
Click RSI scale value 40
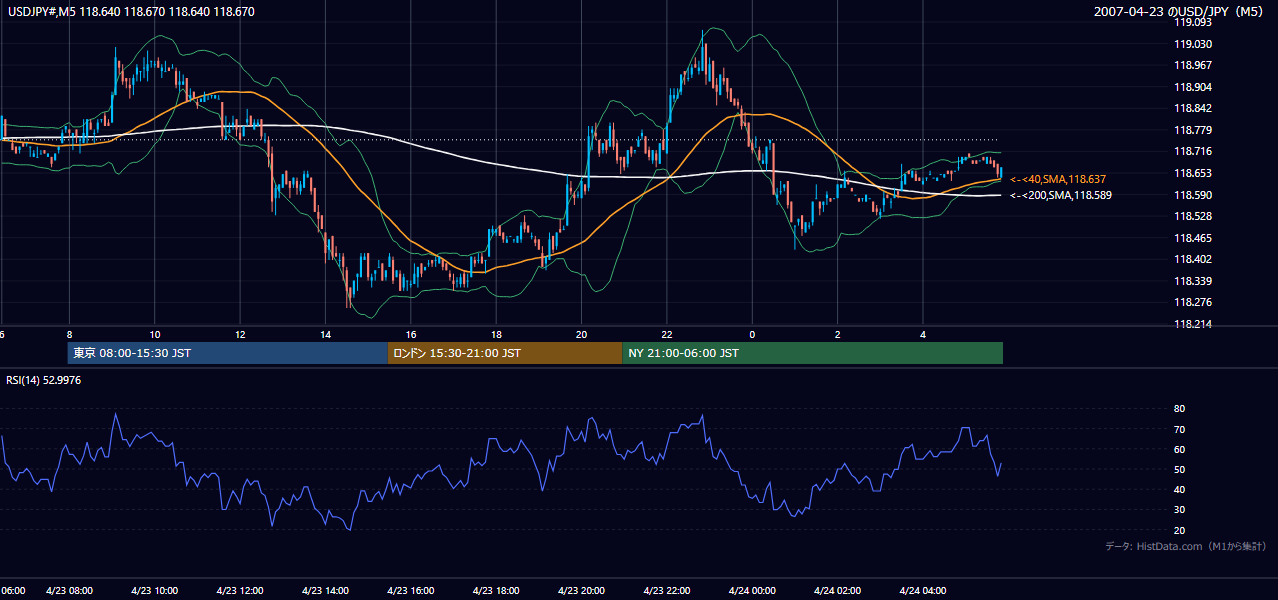[x=1180, y=489]
